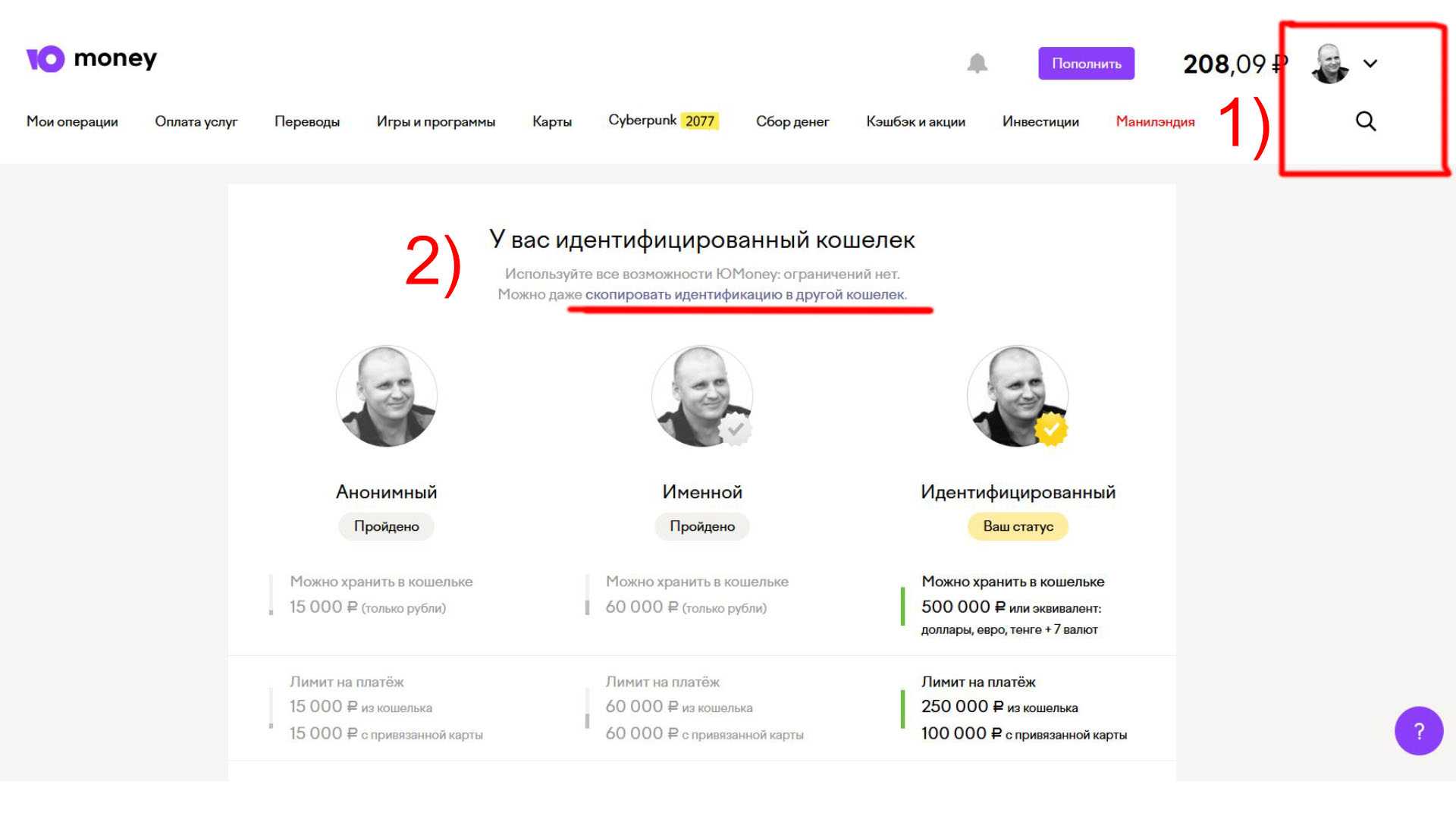The height and width of the screenshot is (819, 1456).
Task: Open the Cyberpunk 2077 menu item
Action: point(664,121)
